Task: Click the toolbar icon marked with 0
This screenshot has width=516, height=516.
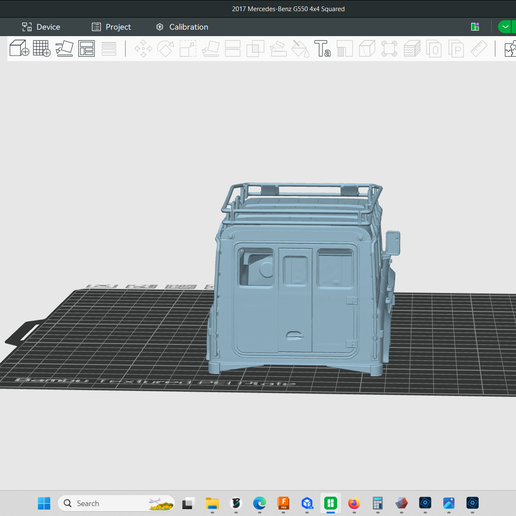Action: (434, 49)
